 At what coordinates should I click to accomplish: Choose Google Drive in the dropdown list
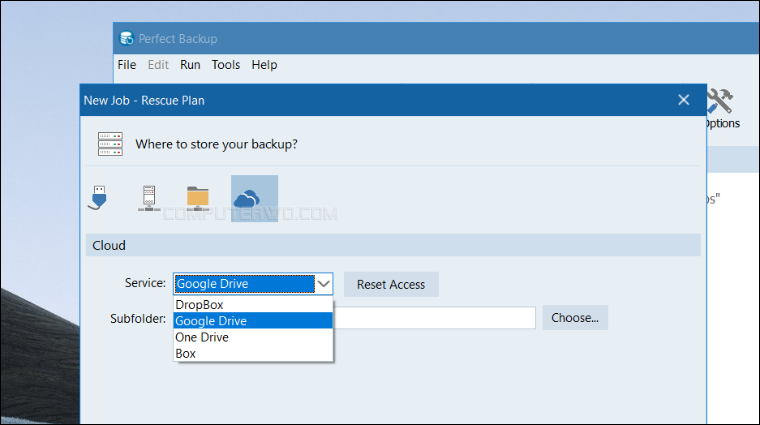pos(253,321)
